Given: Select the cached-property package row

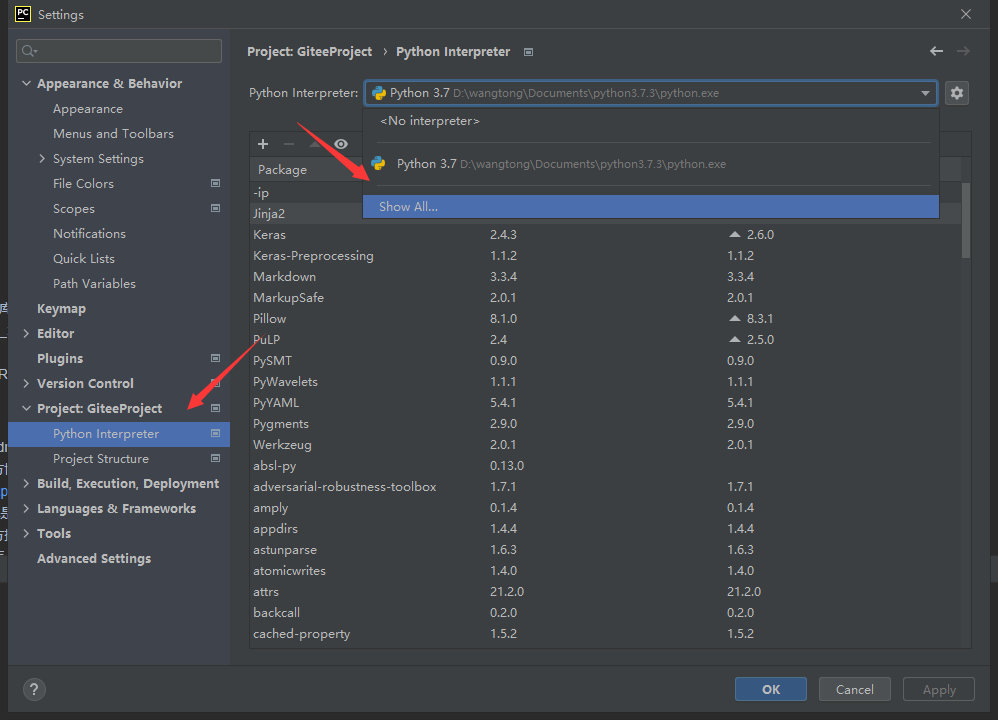Looking at the screenshot, I should click(x=605, y=633).
